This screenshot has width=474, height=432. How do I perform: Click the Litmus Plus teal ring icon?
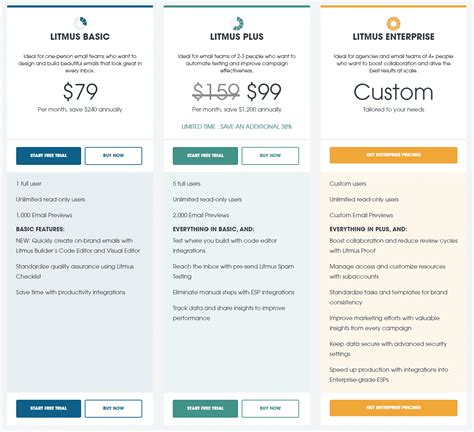[x=237, y=23]
